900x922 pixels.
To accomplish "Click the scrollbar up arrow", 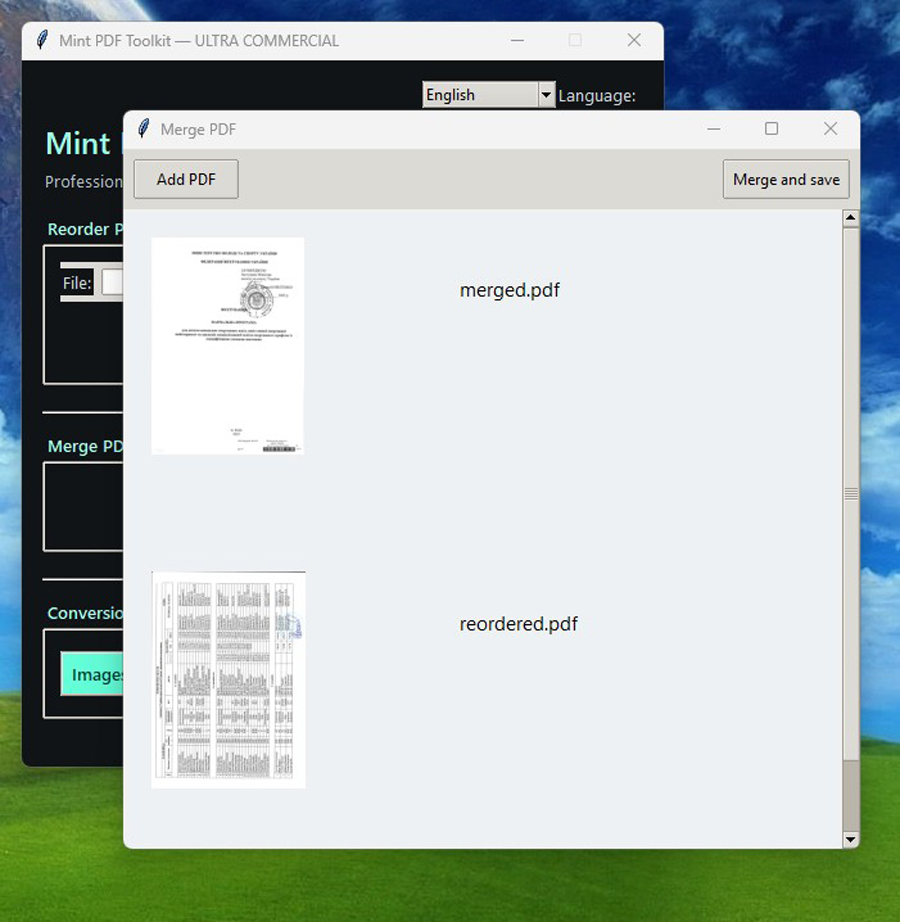I will point(851,216).
